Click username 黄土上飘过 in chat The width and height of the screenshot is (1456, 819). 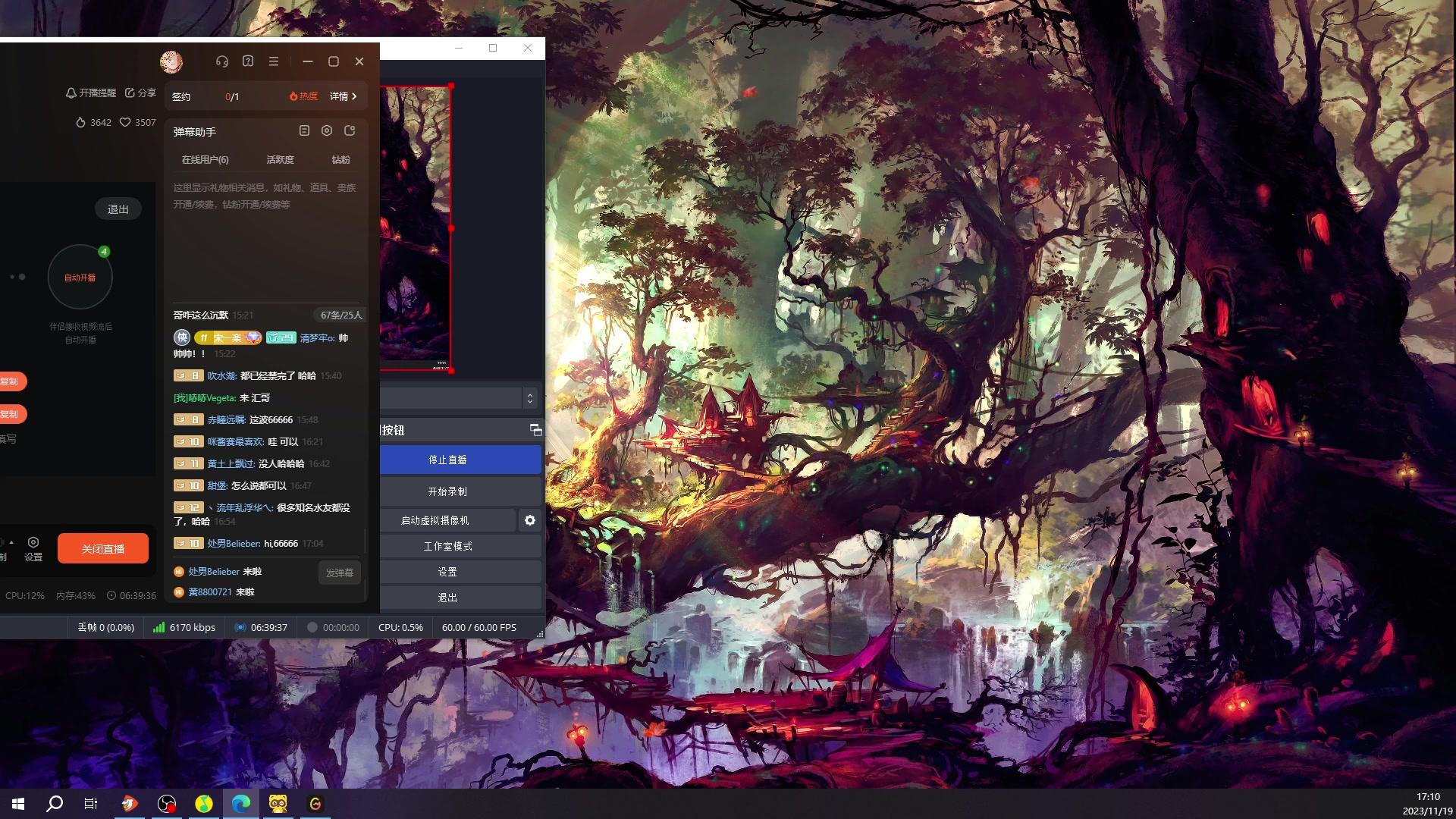(x=231, y=463)
